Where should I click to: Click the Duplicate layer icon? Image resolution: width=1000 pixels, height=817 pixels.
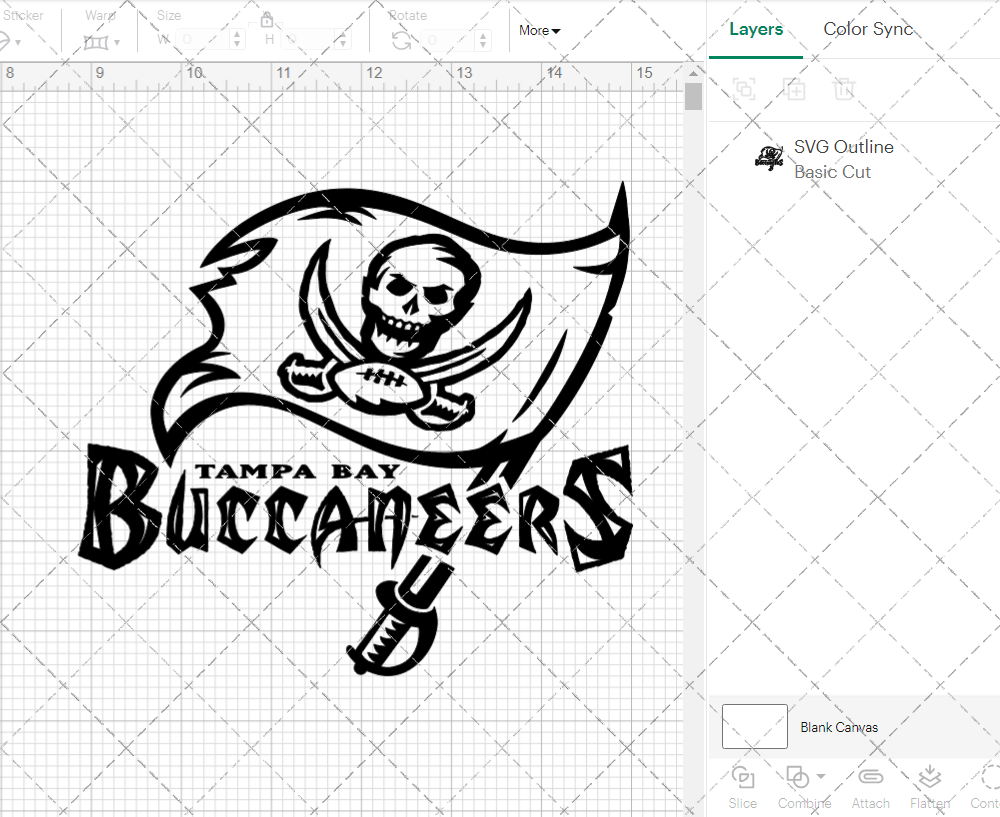coord(795,89)
